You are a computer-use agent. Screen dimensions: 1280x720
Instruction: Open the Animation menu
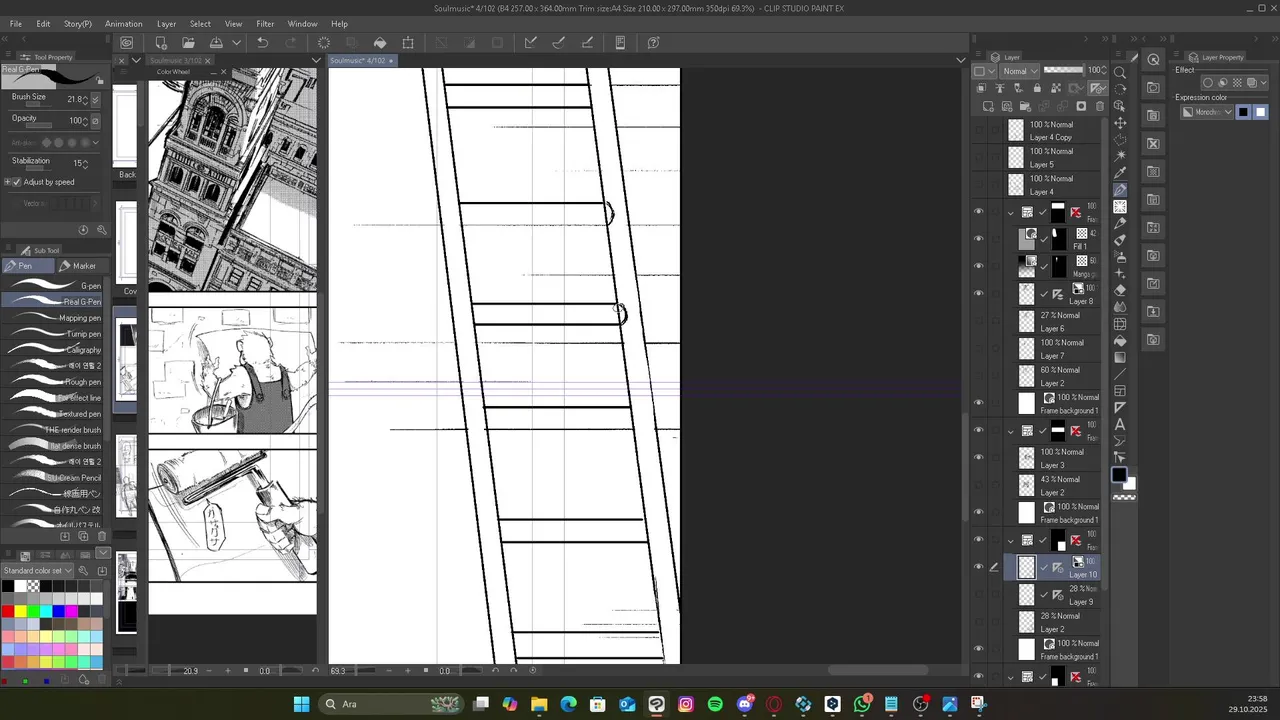pos(123,24)
